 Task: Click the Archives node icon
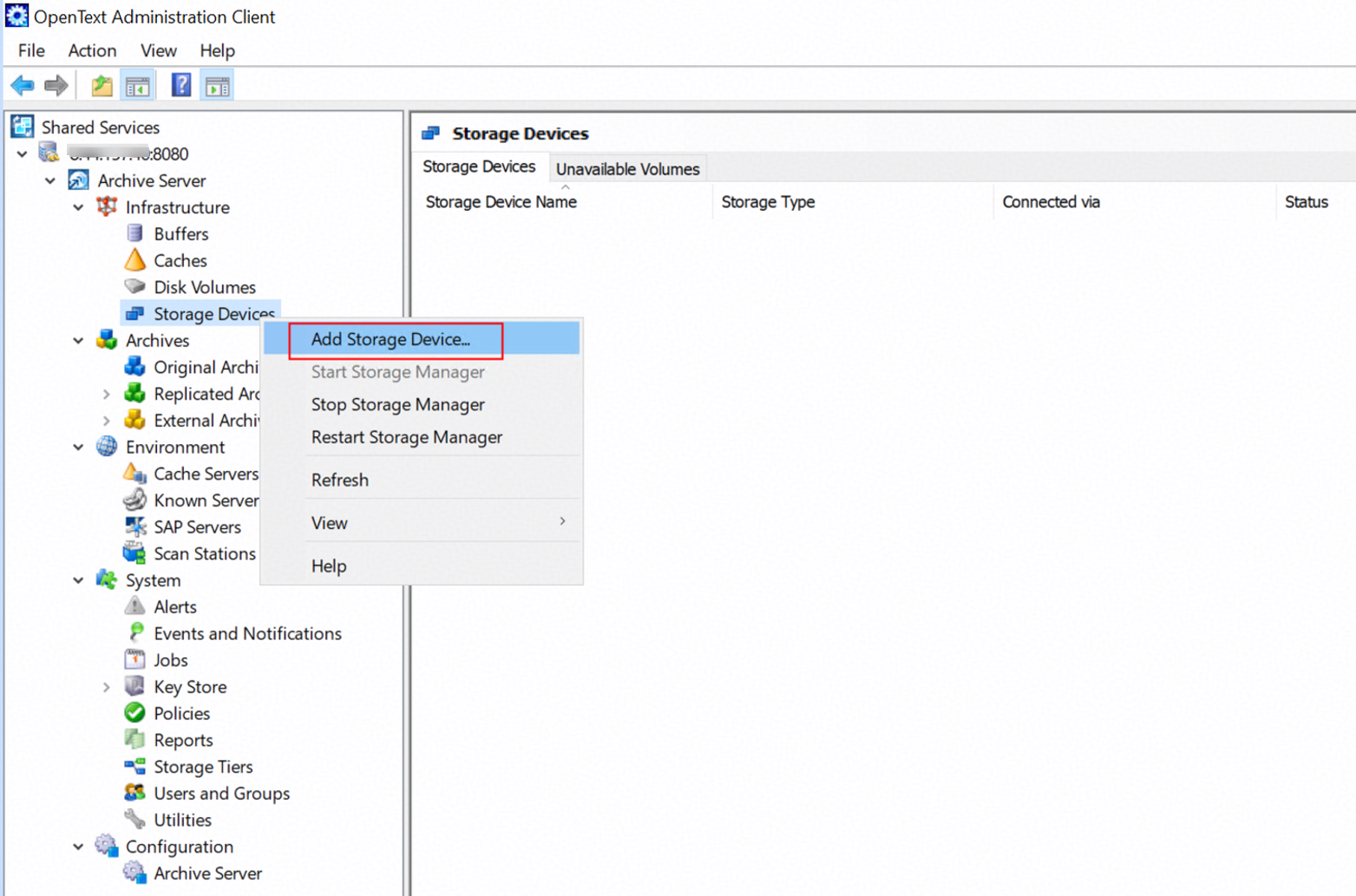point(107,340)
